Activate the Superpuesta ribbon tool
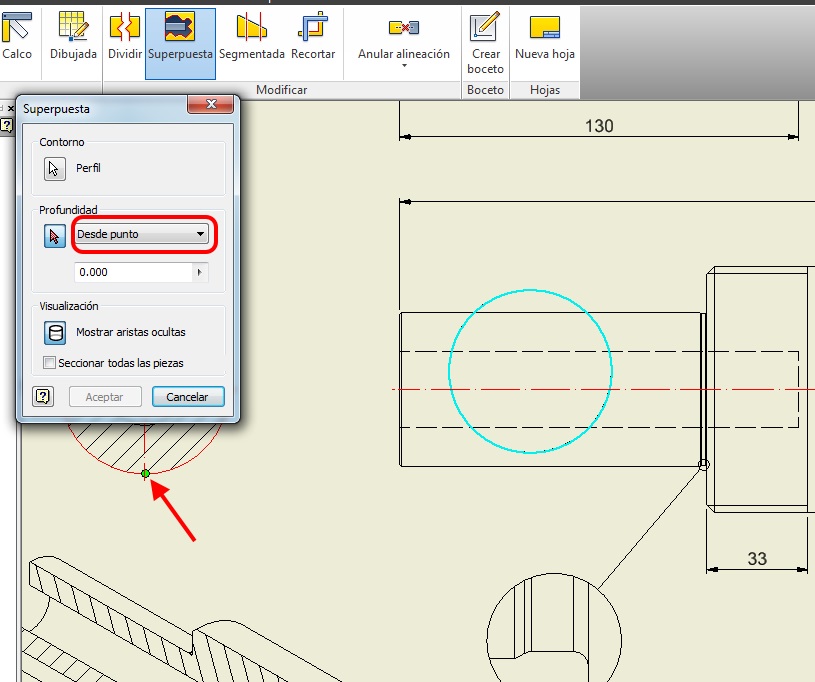 [x=180, y=36]
